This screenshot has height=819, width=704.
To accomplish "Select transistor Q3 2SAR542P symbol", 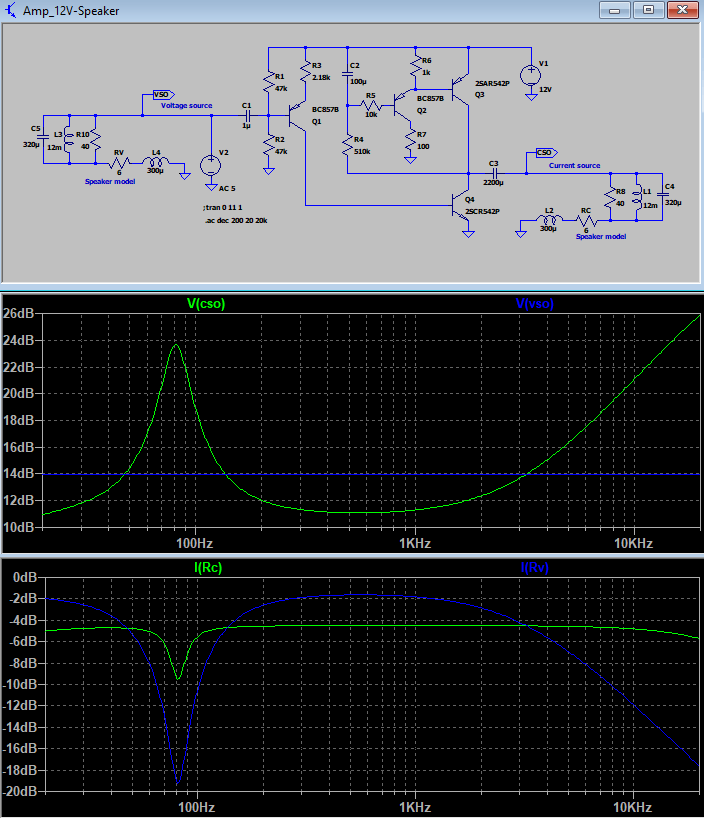I will click(460, 90).
